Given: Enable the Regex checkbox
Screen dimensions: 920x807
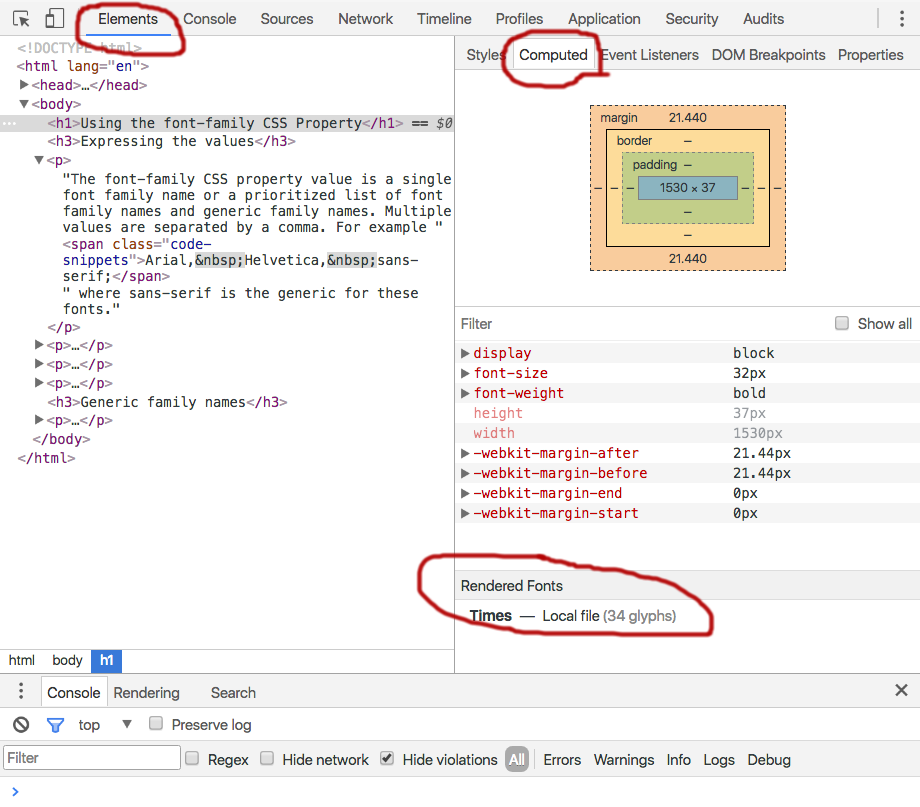Looking at the screenshot, I should click(192, 758).
